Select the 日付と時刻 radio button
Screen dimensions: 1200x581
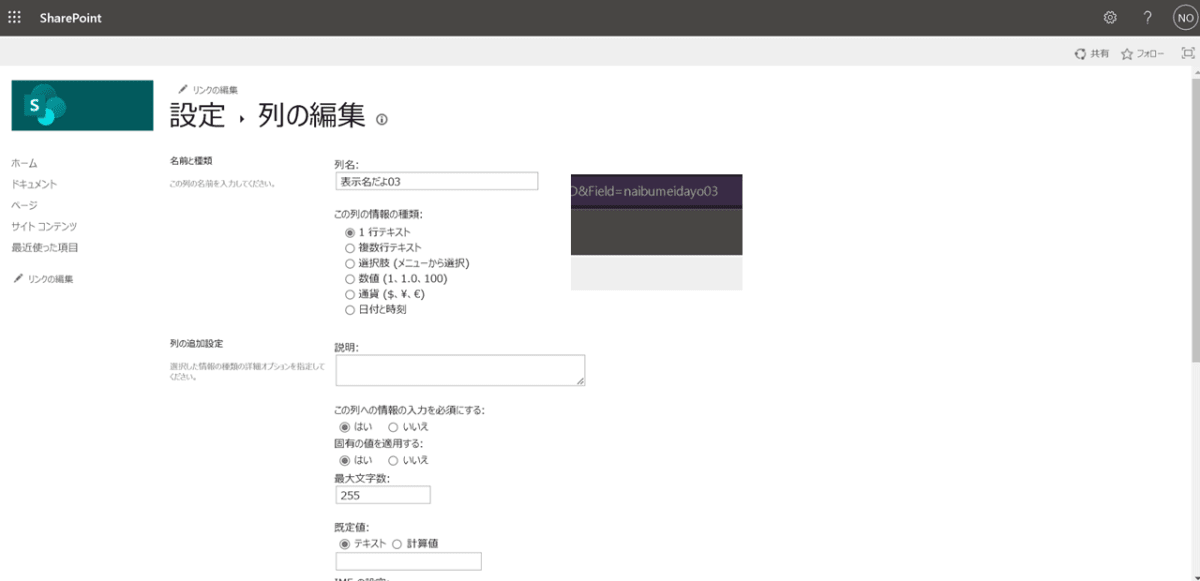coord(350,309)
